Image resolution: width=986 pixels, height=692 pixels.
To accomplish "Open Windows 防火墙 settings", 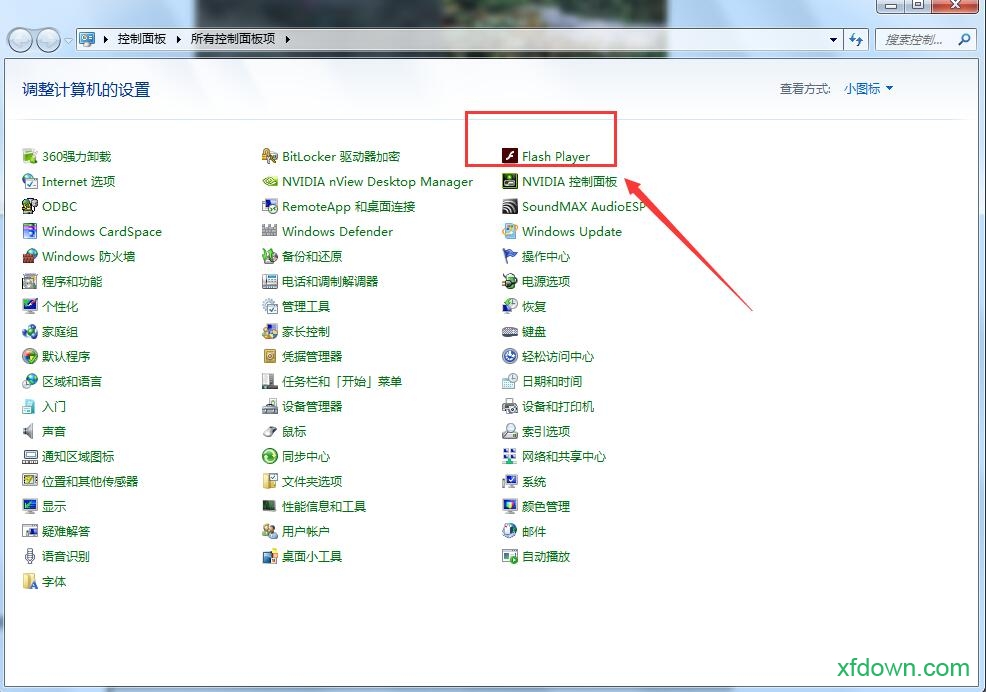I will pos(86,256).
